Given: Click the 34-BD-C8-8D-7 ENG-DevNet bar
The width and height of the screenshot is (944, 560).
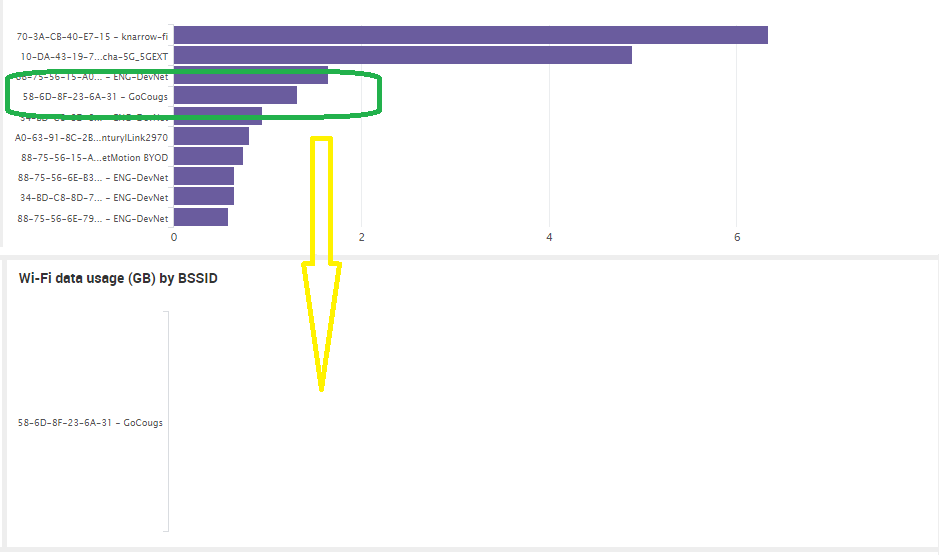Looking at the screenshot, I should (x=204, y=196).
